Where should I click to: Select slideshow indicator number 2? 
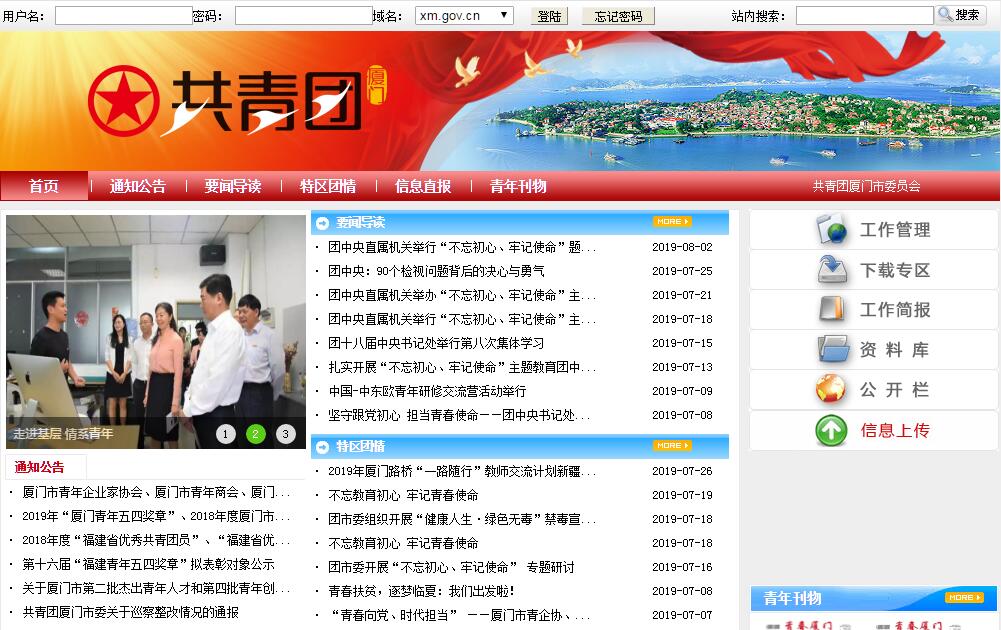click(256, 434)
